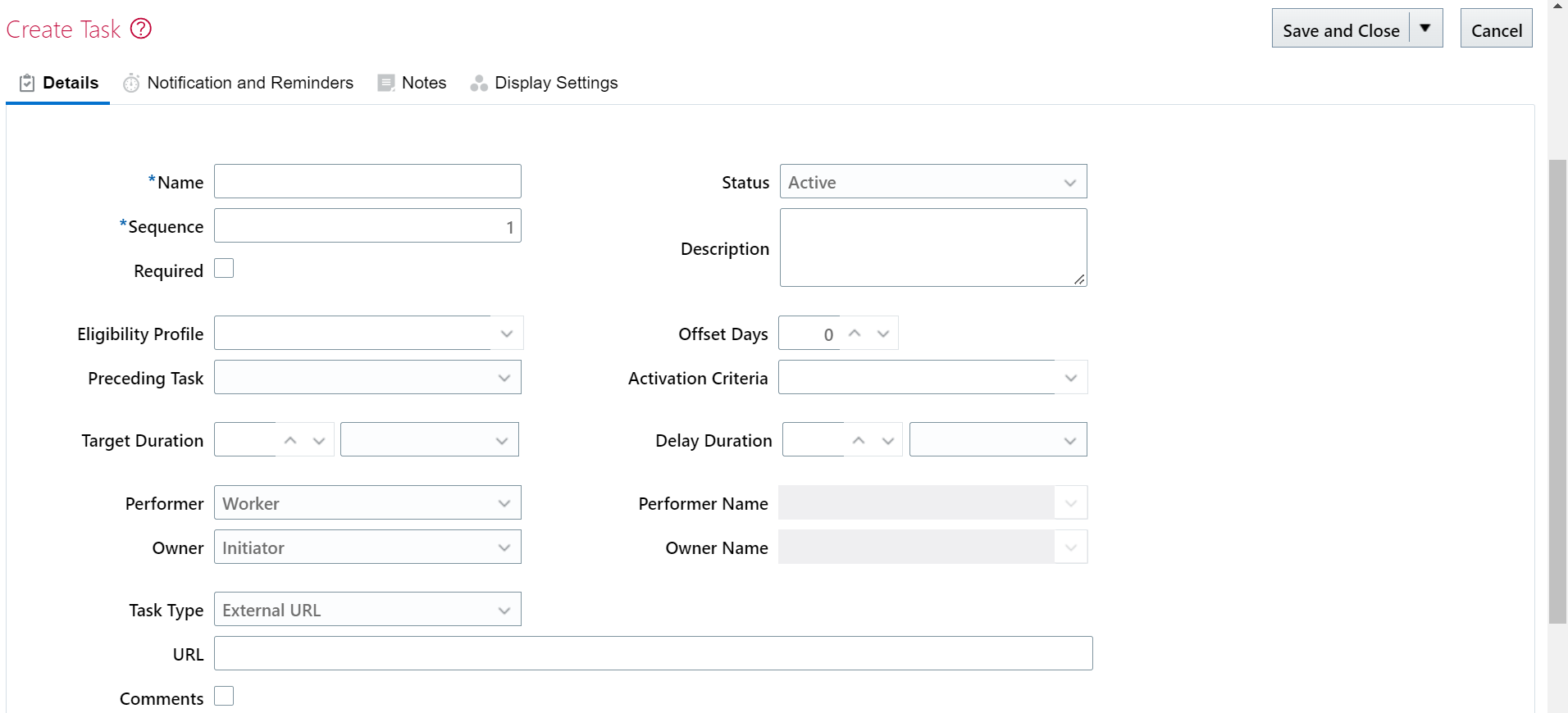Increase Offset Days with up arrow
Screen dimensions: 1568x713
855,334
